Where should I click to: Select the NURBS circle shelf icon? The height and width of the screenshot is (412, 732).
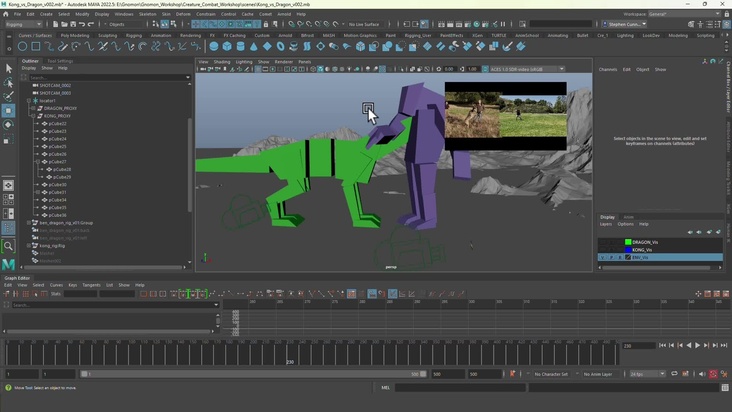click(22, 46)
